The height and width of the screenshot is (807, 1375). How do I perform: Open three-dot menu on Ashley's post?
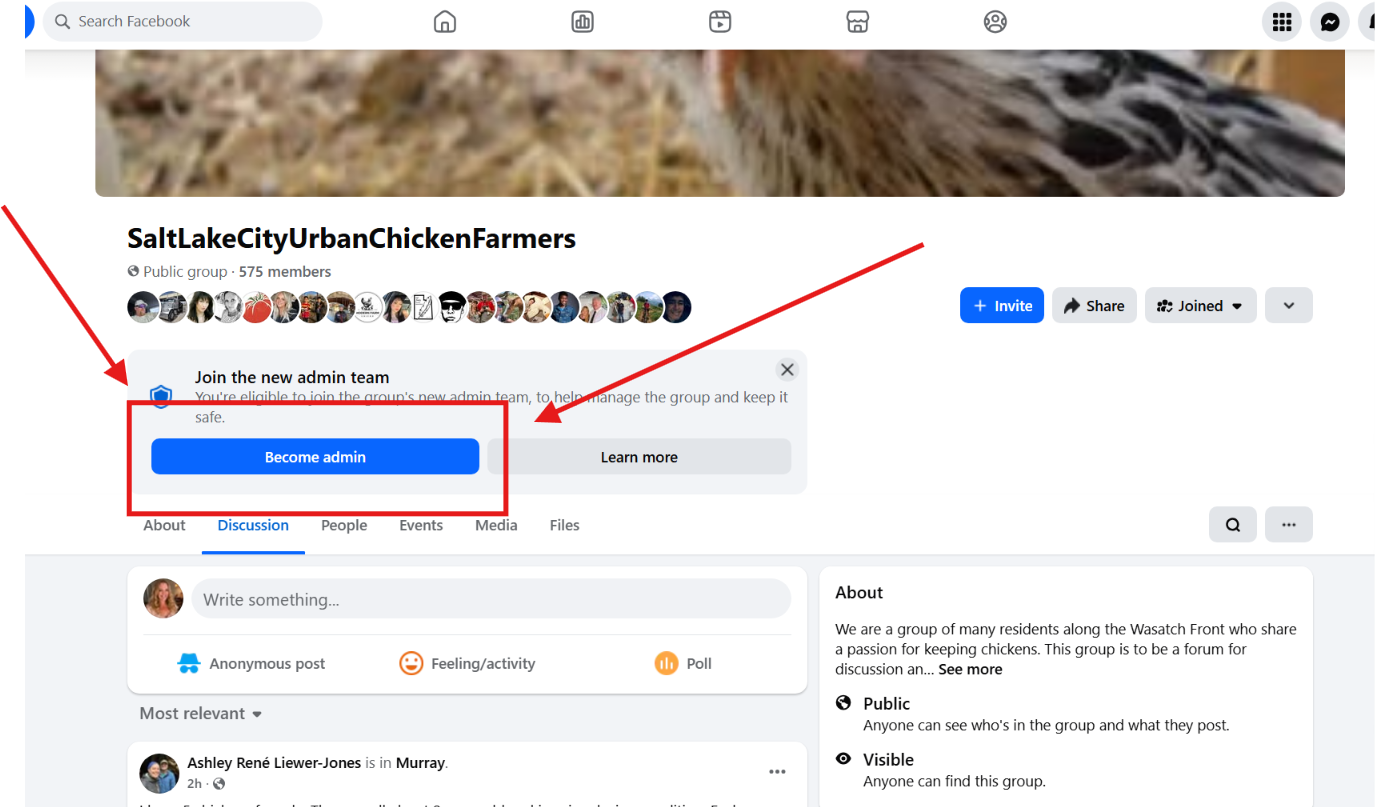(777, 772)
